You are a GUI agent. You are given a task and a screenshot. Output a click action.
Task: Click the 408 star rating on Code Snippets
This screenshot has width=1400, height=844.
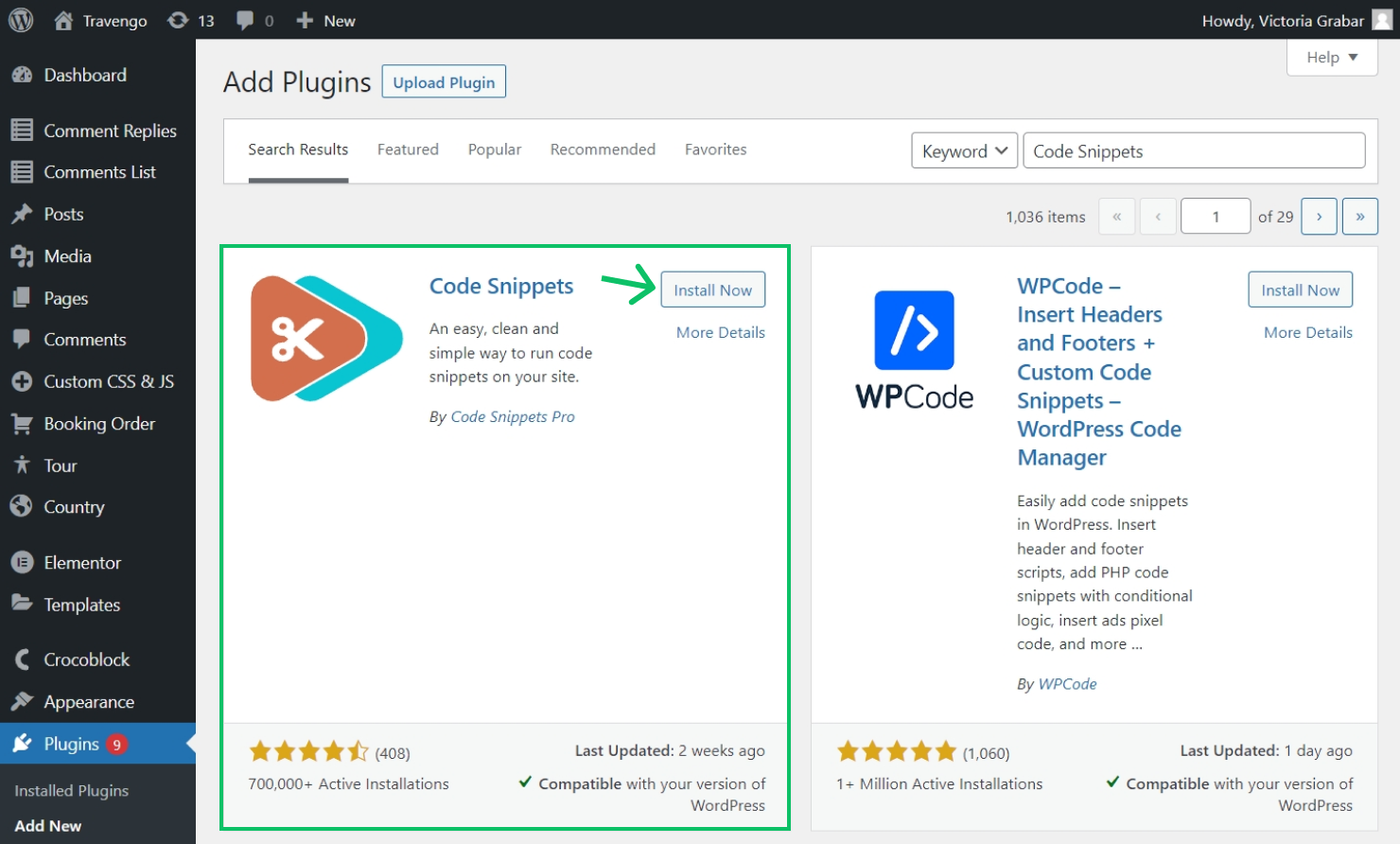(329, 752)
